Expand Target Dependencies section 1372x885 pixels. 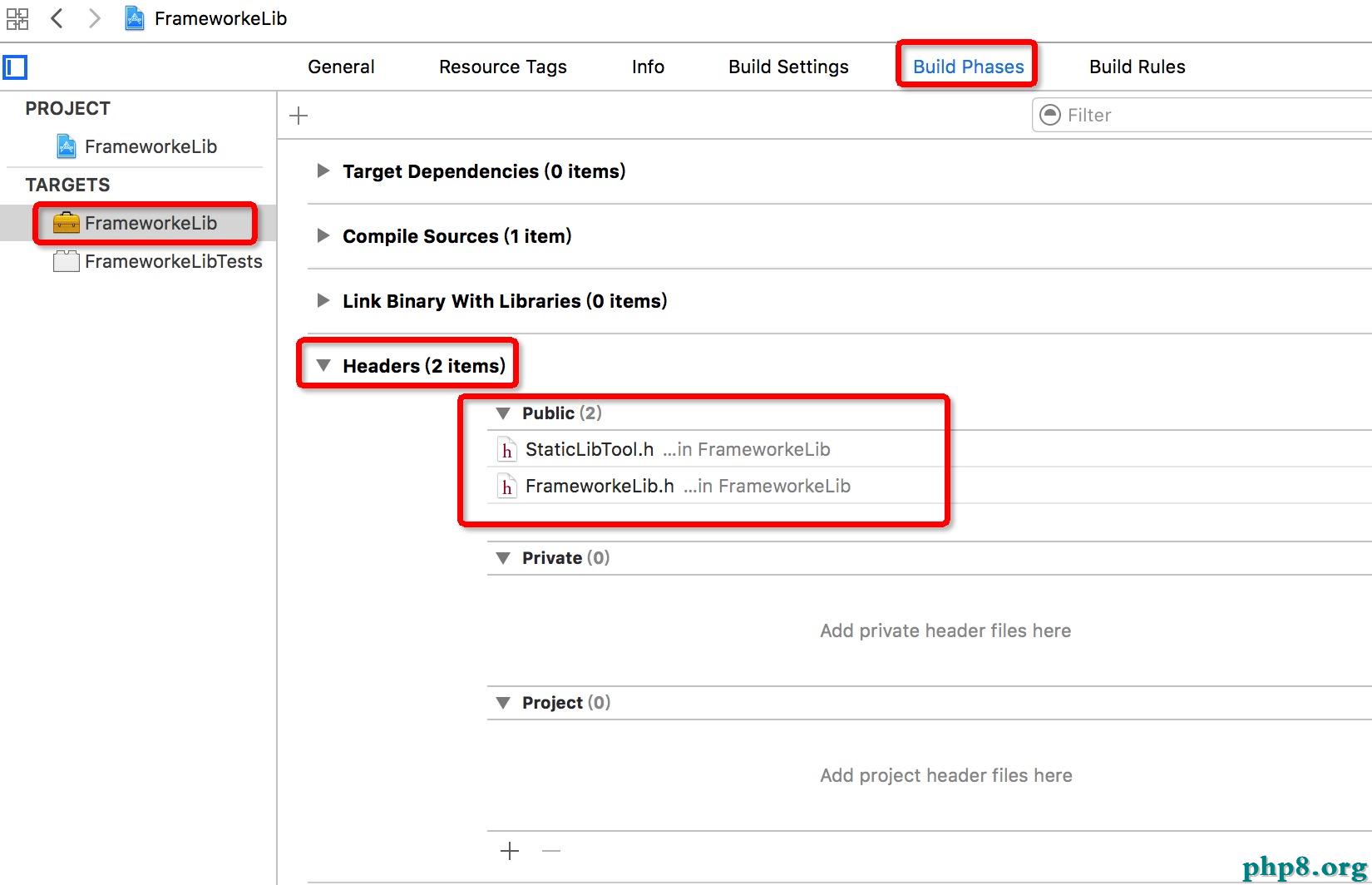(x=323, y=171)
